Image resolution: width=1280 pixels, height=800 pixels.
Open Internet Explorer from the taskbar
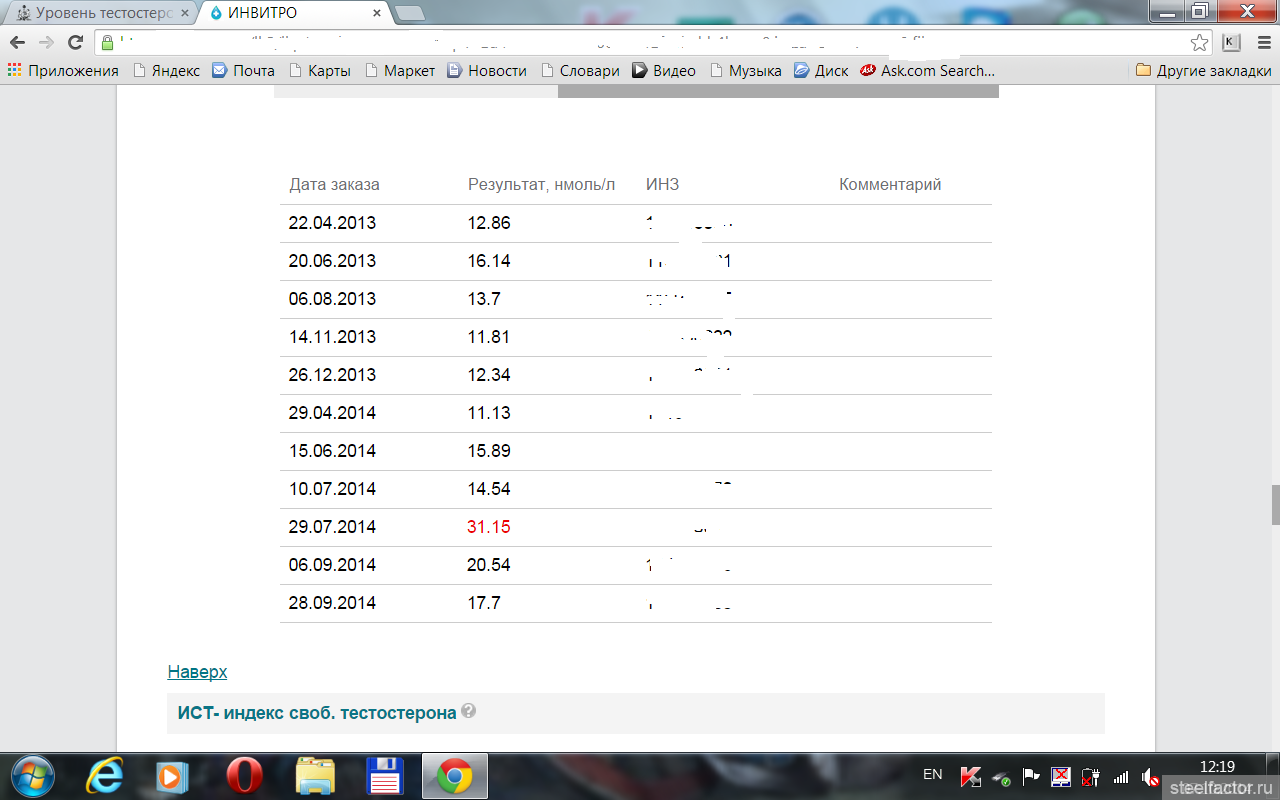tap(105, 776)
